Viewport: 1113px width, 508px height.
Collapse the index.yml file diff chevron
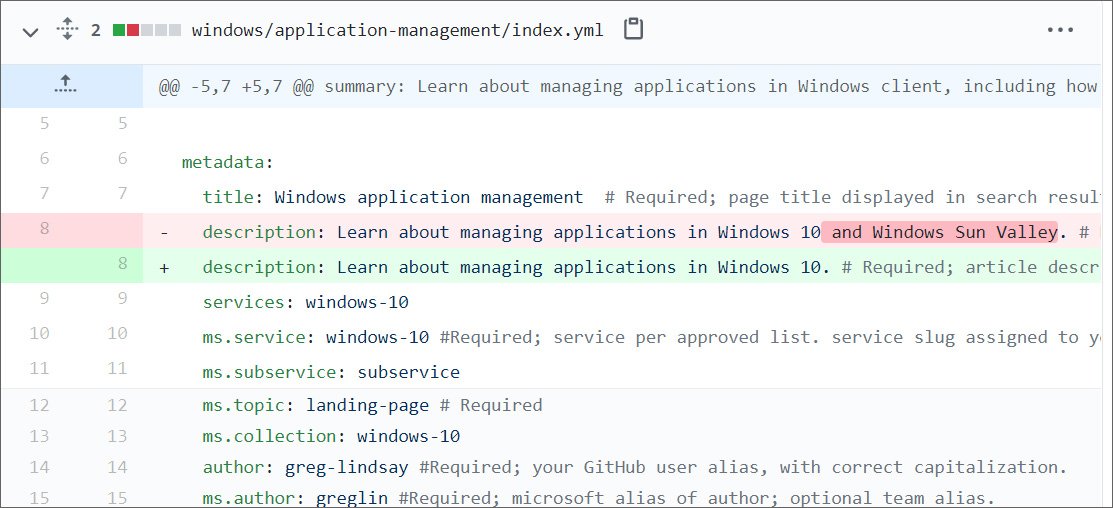[x=30, y=31]
